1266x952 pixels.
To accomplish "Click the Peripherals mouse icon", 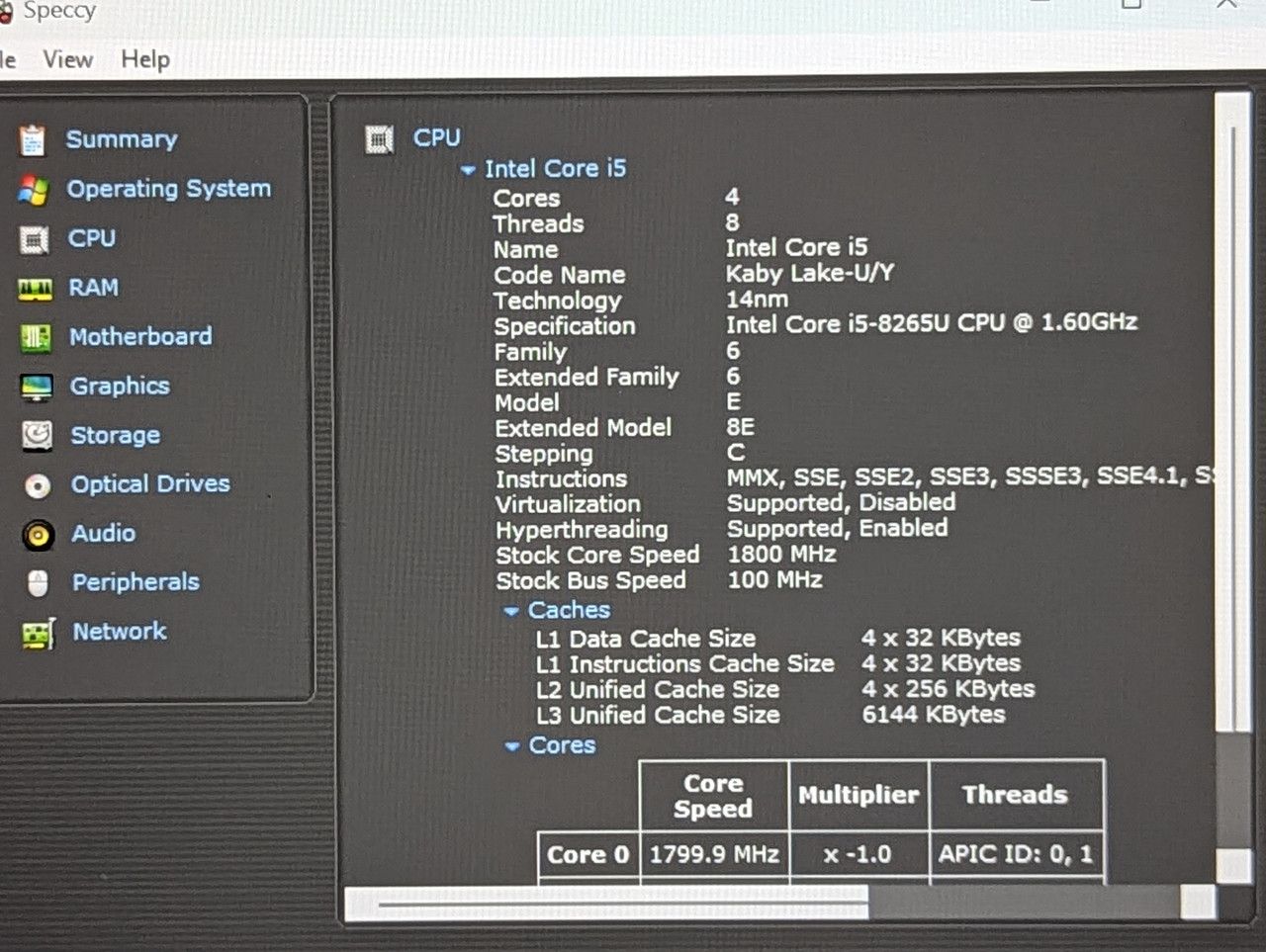I will 39,584.
